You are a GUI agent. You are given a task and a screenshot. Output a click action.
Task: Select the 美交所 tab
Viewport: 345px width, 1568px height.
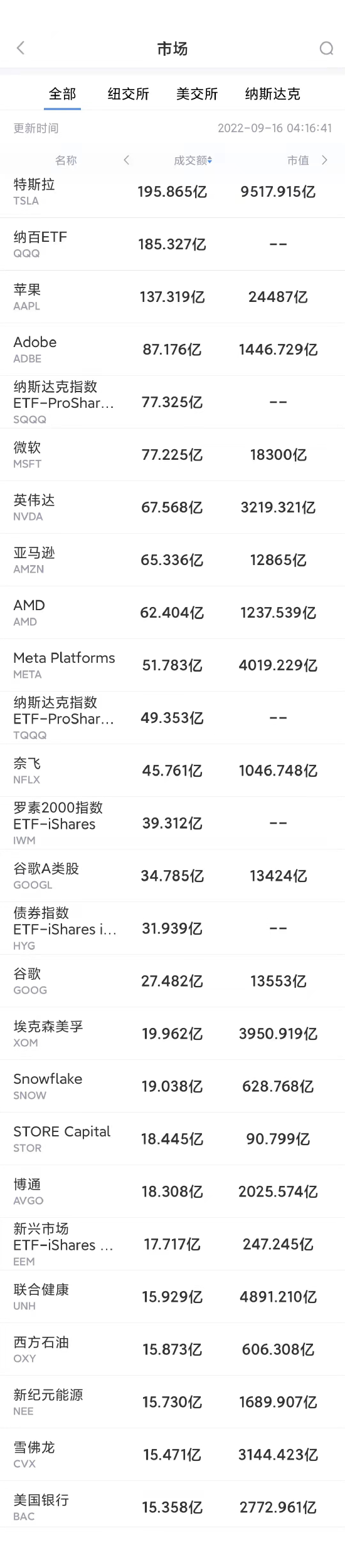tap(197, 94)
